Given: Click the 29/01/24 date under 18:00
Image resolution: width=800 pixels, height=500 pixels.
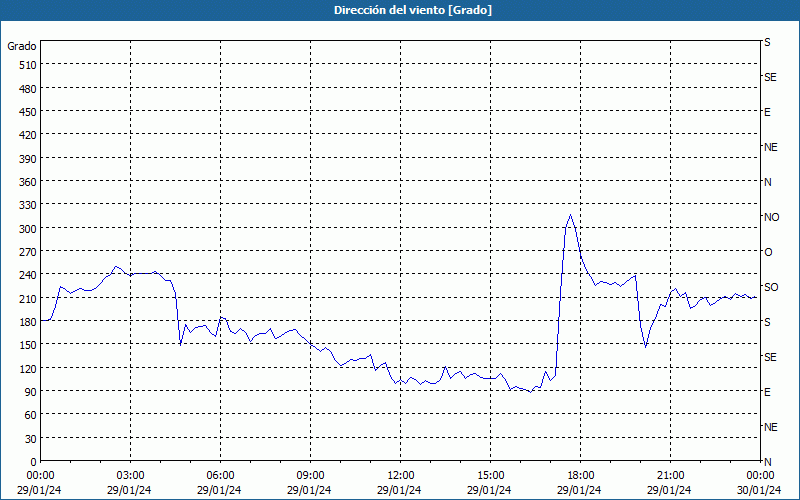Looking at the screenshot, I should coord(579,490).
